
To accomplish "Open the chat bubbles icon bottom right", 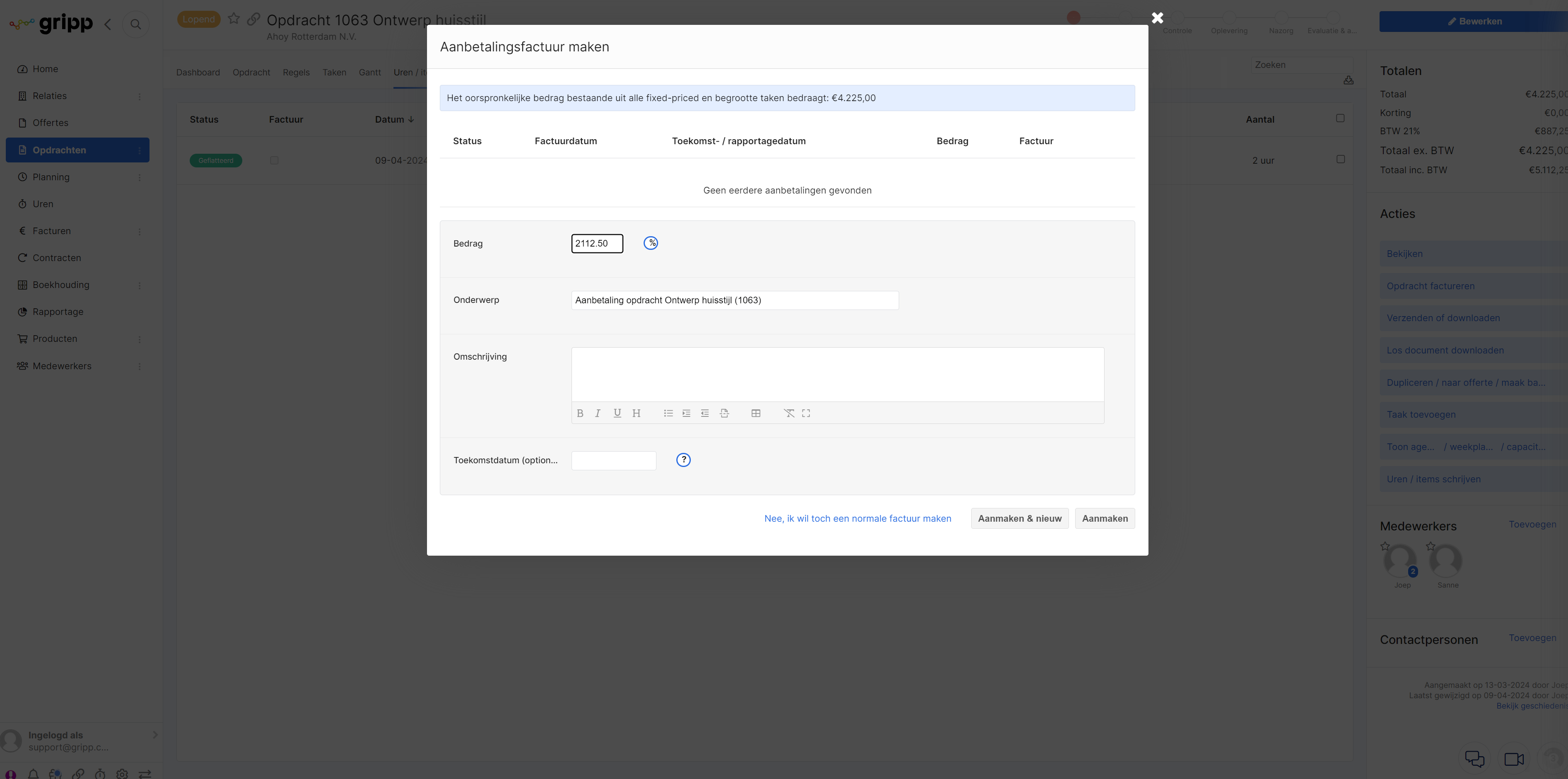I will click(1474, 759).
